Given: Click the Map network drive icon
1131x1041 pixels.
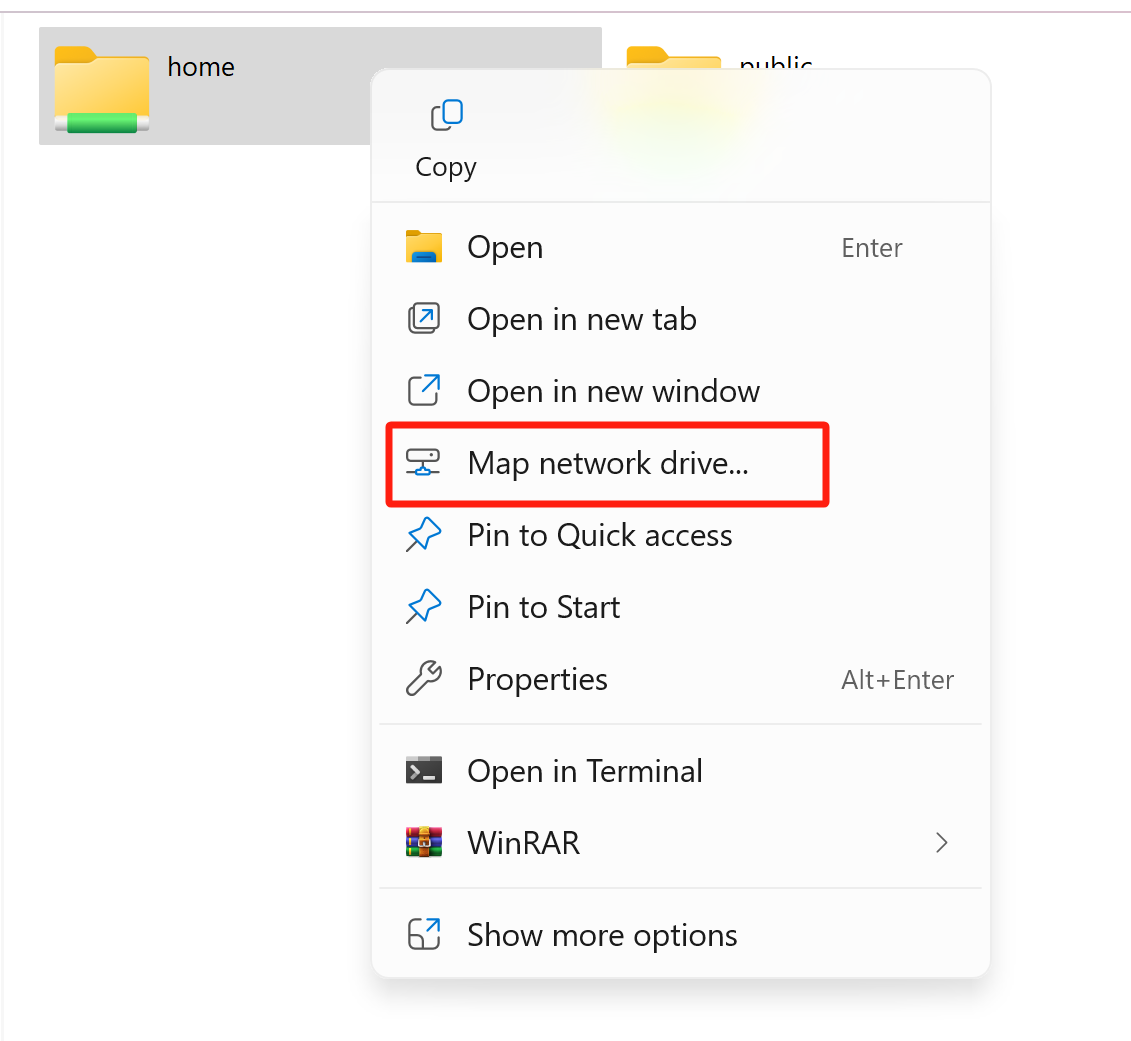Looking at the screenshot, I should 424,463.
